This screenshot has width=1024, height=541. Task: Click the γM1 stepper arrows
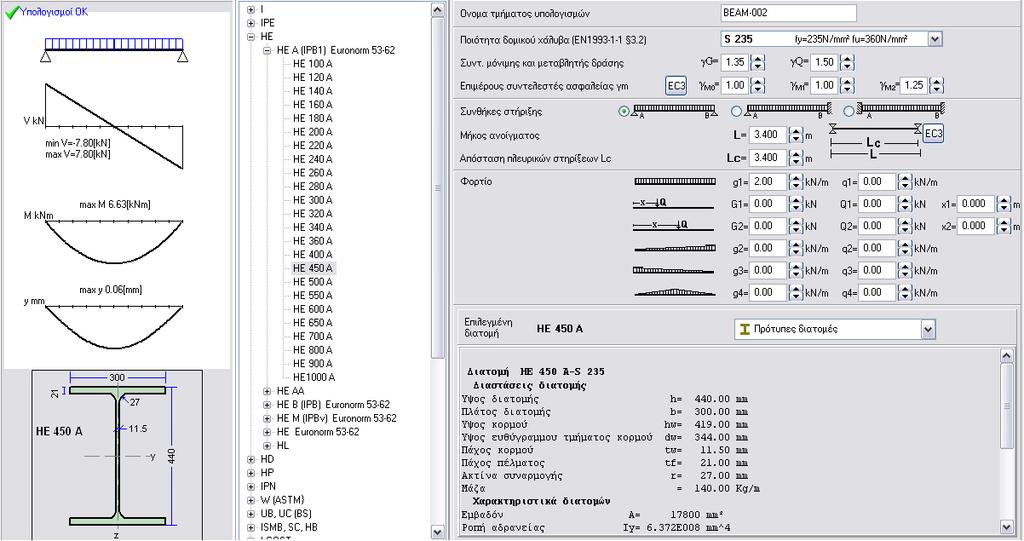847,86
